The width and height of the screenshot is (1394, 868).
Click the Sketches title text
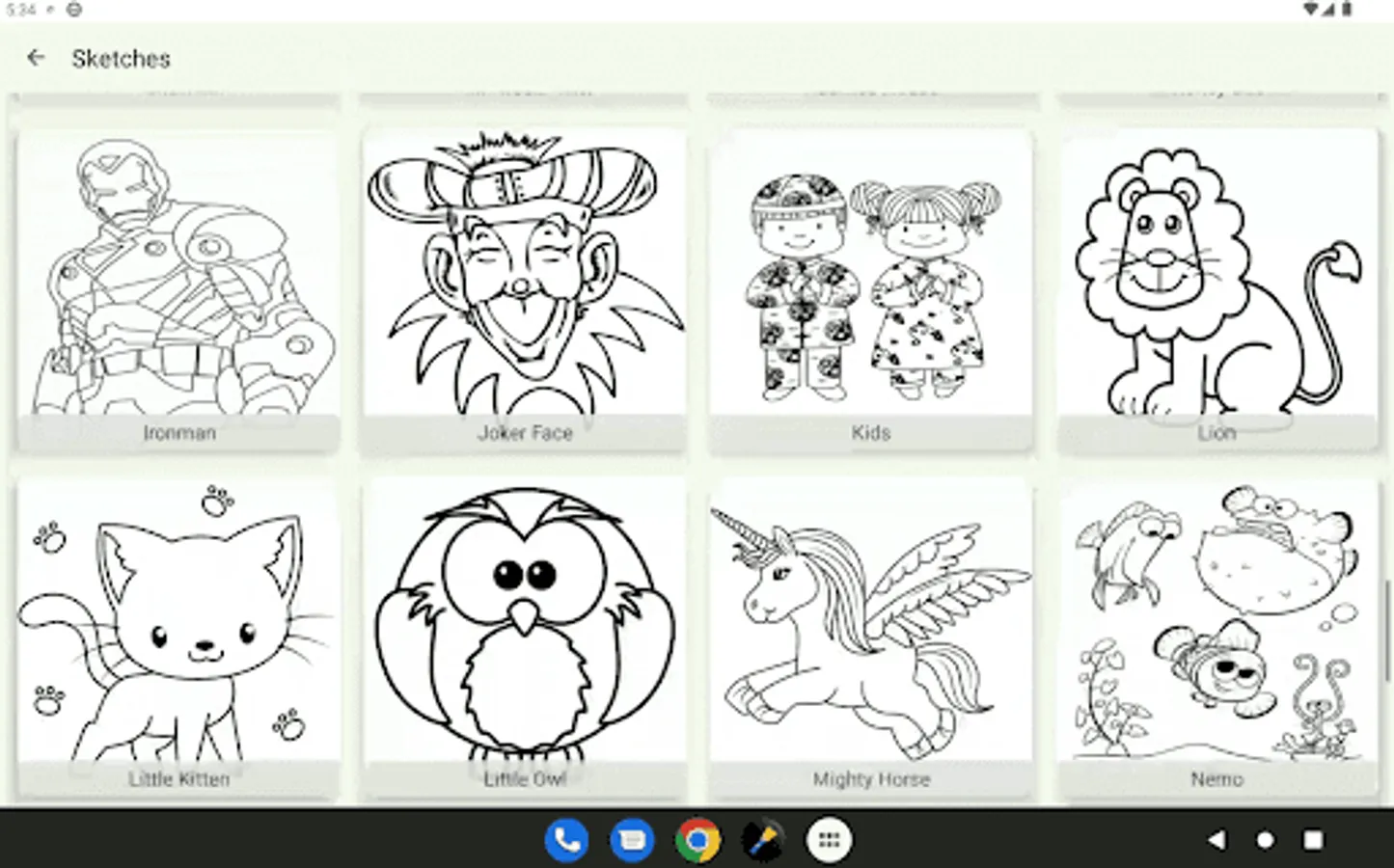pos(122,59)
